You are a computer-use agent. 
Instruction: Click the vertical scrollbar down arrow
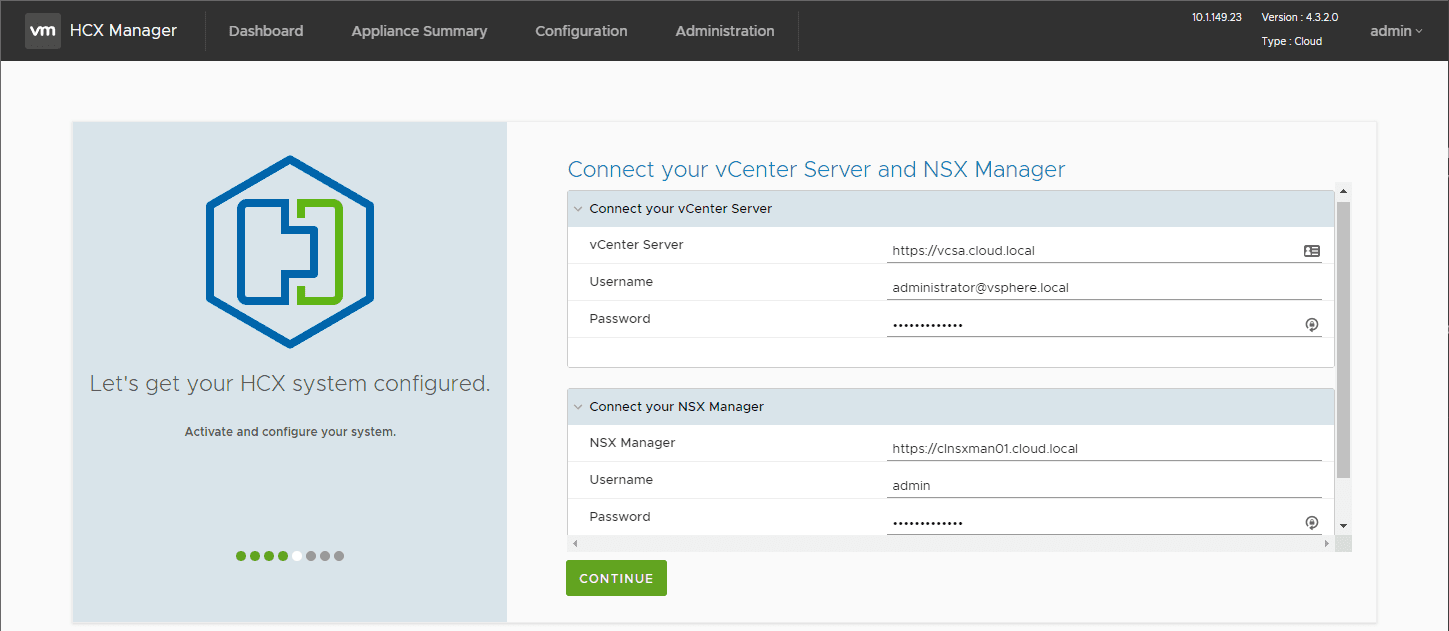coord(1343,525)
